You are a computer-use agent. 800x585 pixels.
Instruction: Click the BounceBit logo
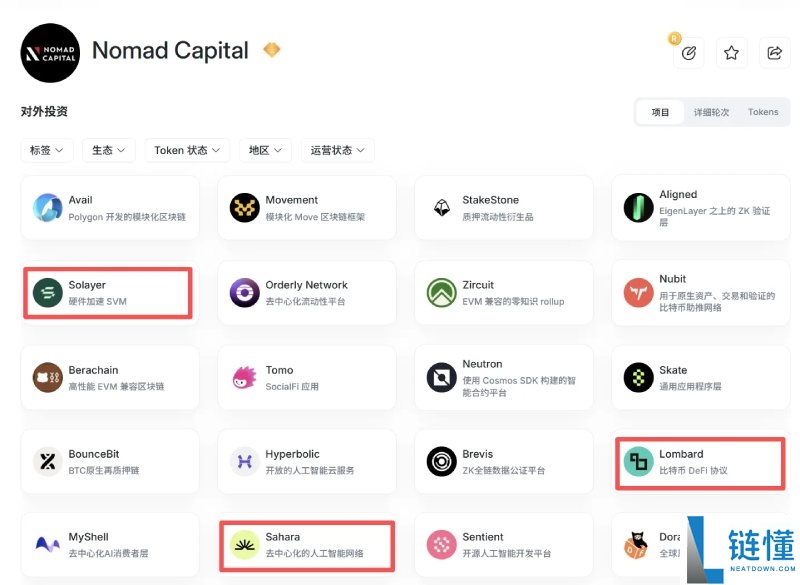tap(47, 462)
